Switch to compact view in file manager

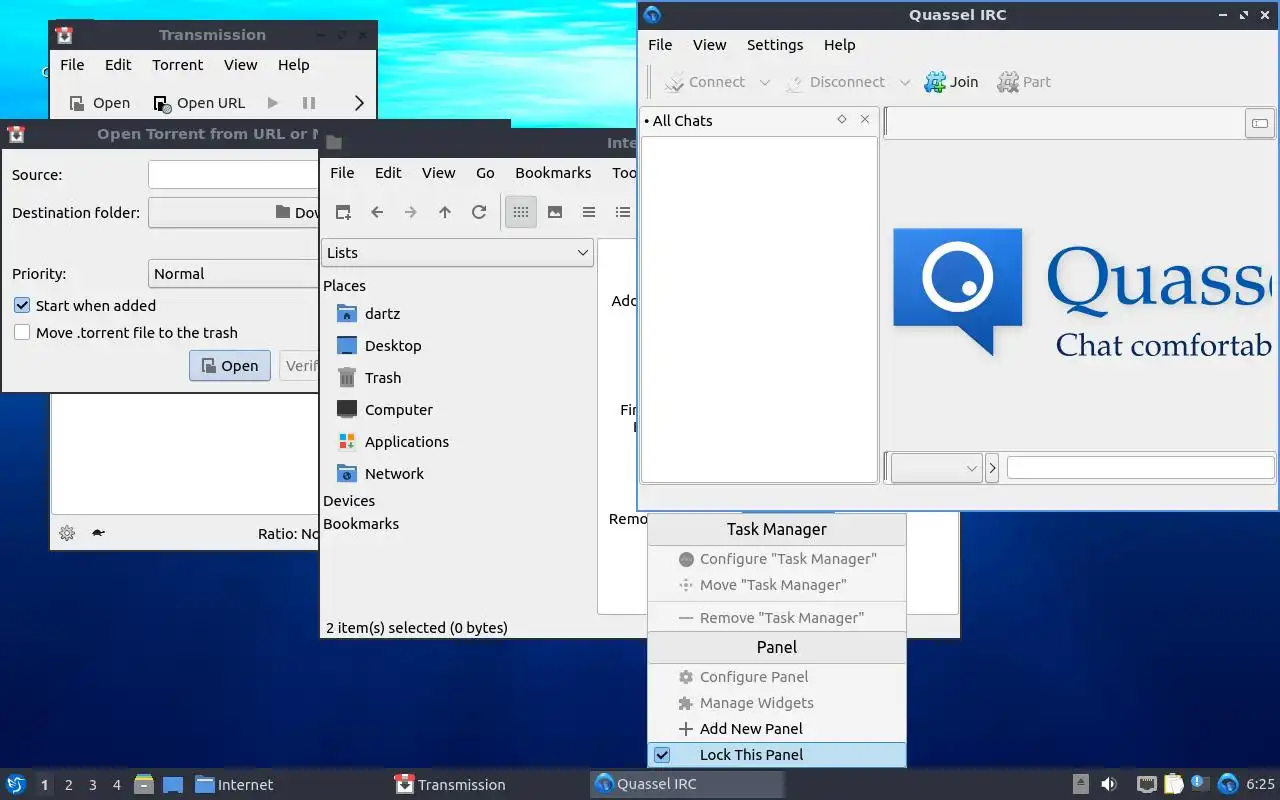click(589, 212)
